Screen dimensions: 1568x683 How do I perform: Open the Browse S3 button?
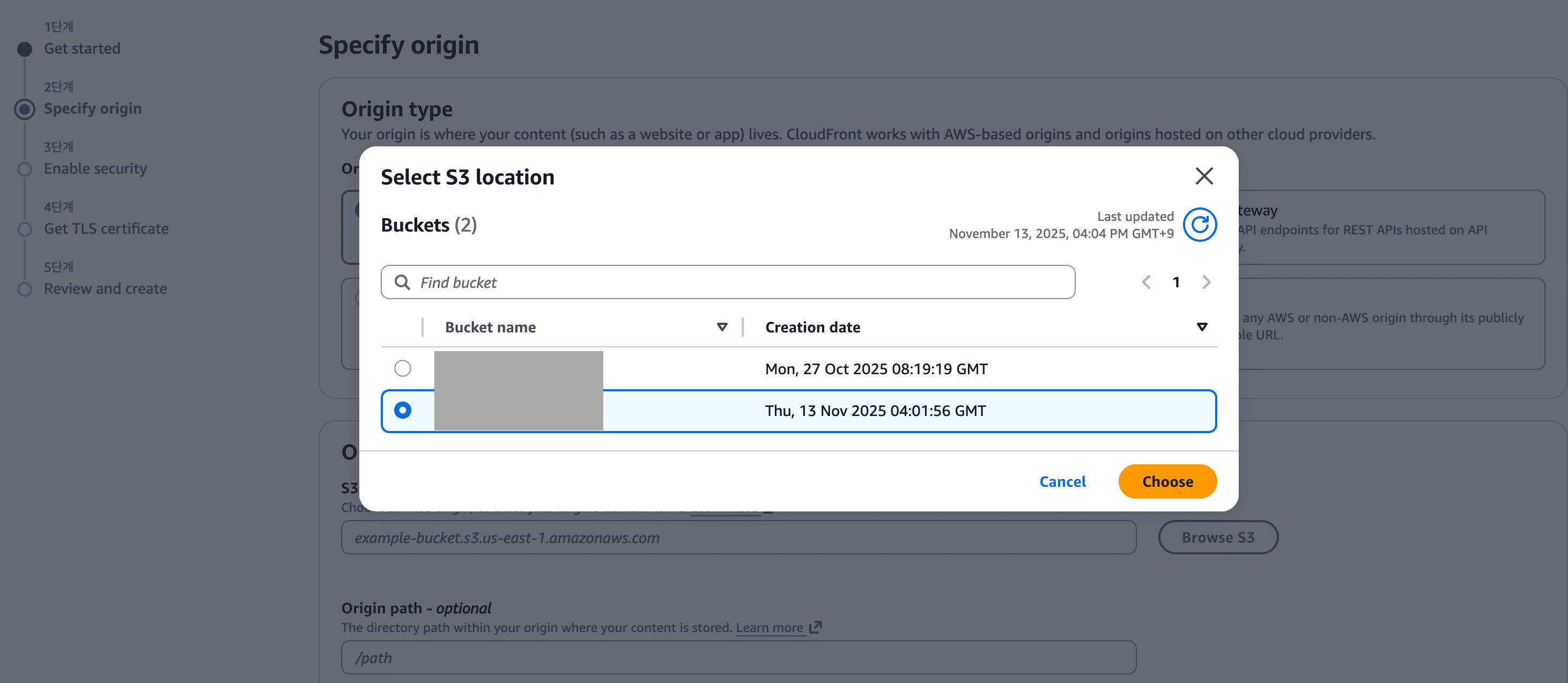1217,538
